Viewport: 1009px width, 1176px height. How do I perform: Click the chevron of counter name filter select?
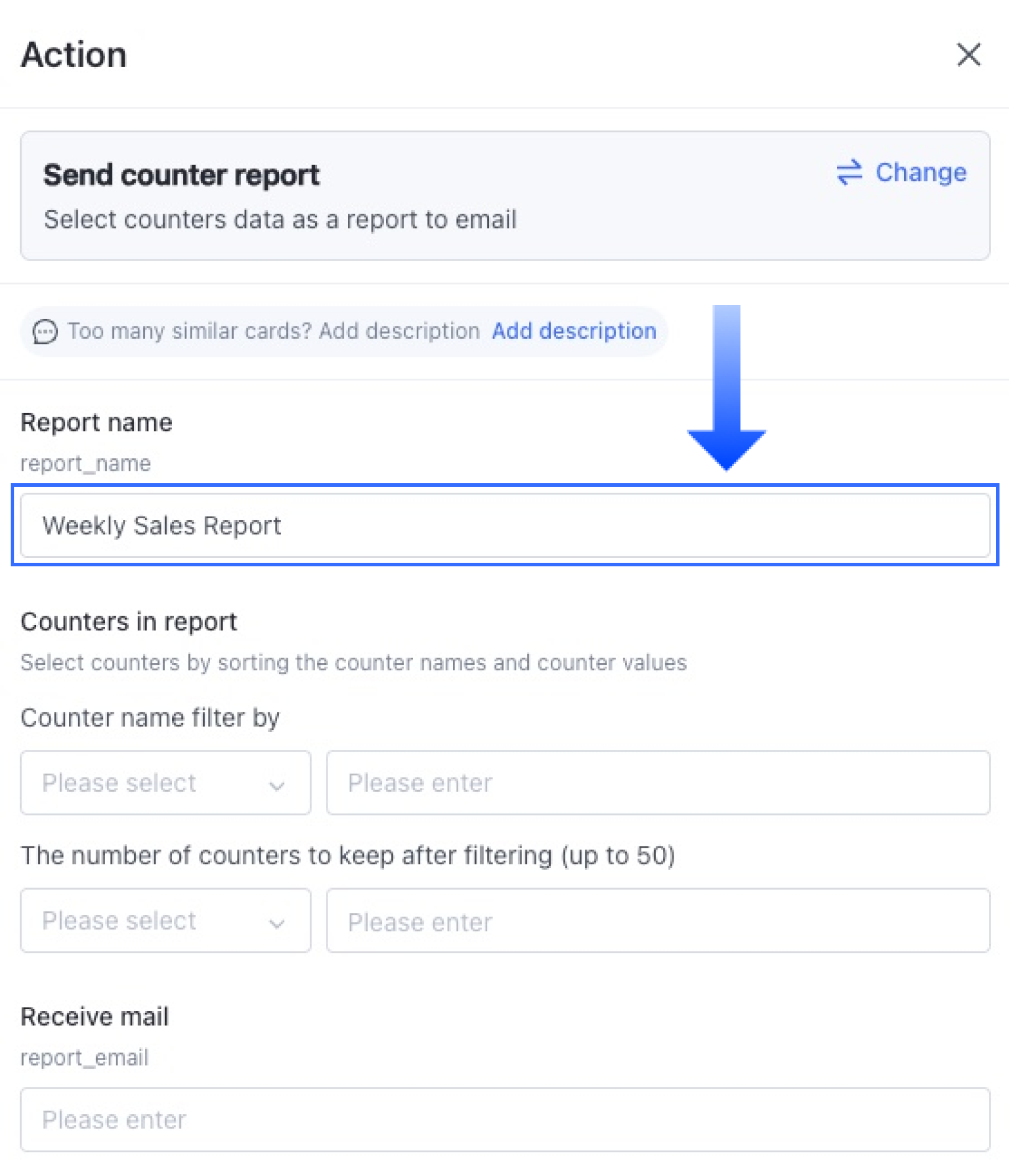click(277, 786)
